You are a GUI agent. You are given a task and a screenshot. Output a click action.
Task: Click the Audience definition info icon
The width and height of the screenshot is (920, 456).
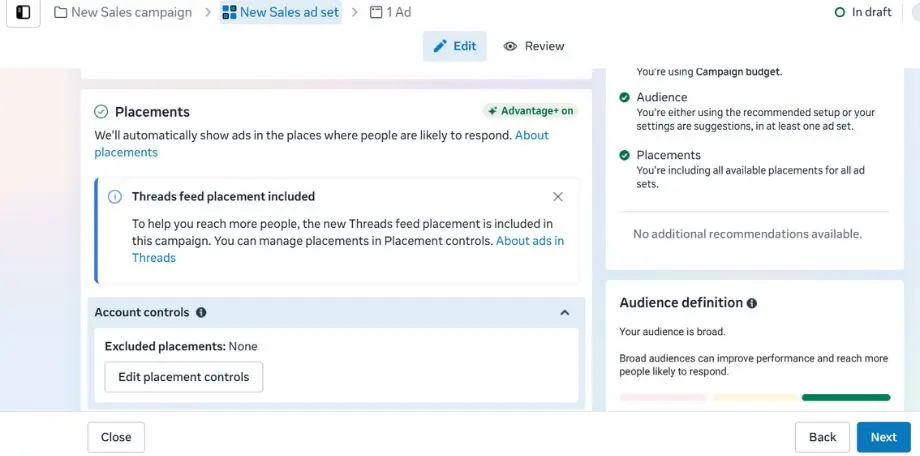[752, 303]
